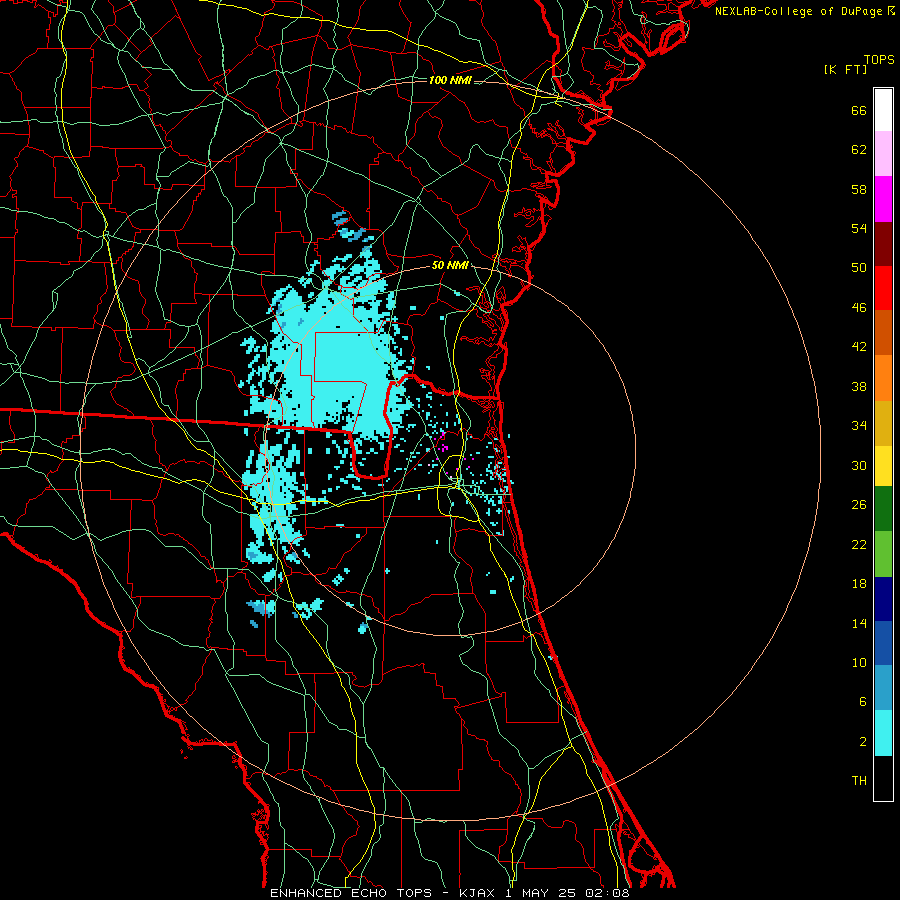The height and width of the screenshot is (900, 900).
Task: Select the legend value "54"
Action: coord(859,228)
